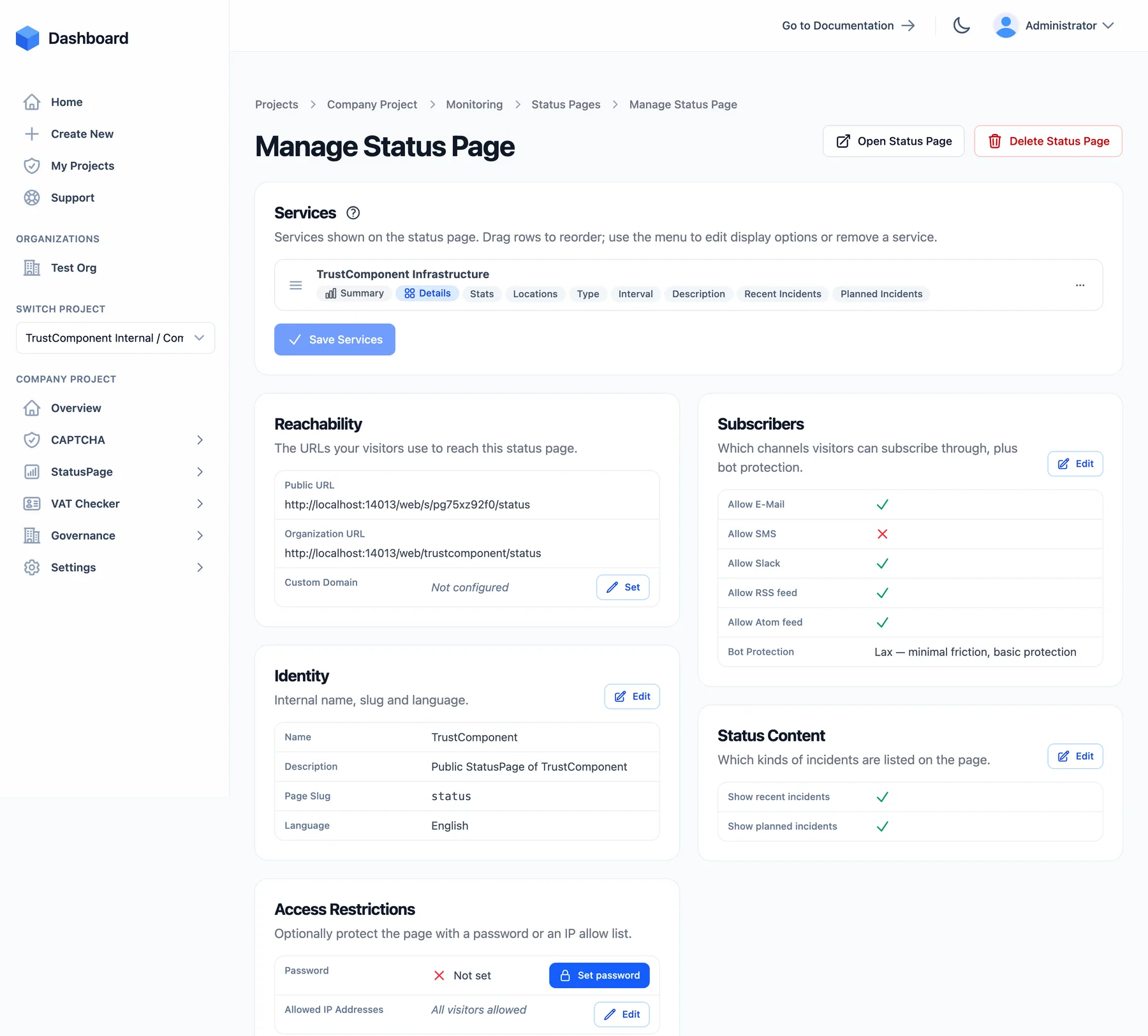Click the Open Status Page button
The width and height of the screenshot is (1148, 1036).
[894, 141]
